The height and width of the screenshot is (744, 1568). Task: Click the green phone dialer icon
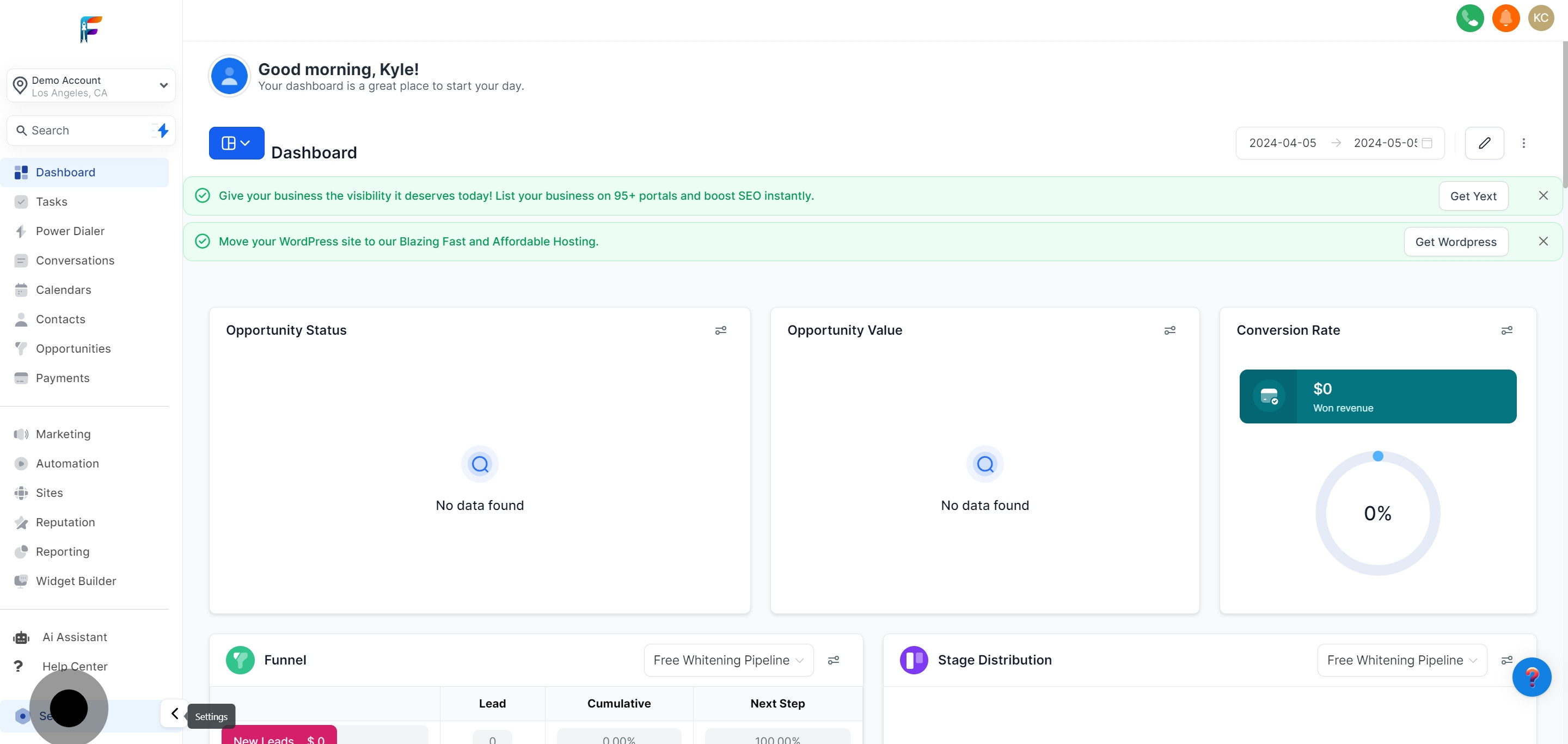(x=1469, y=19)
